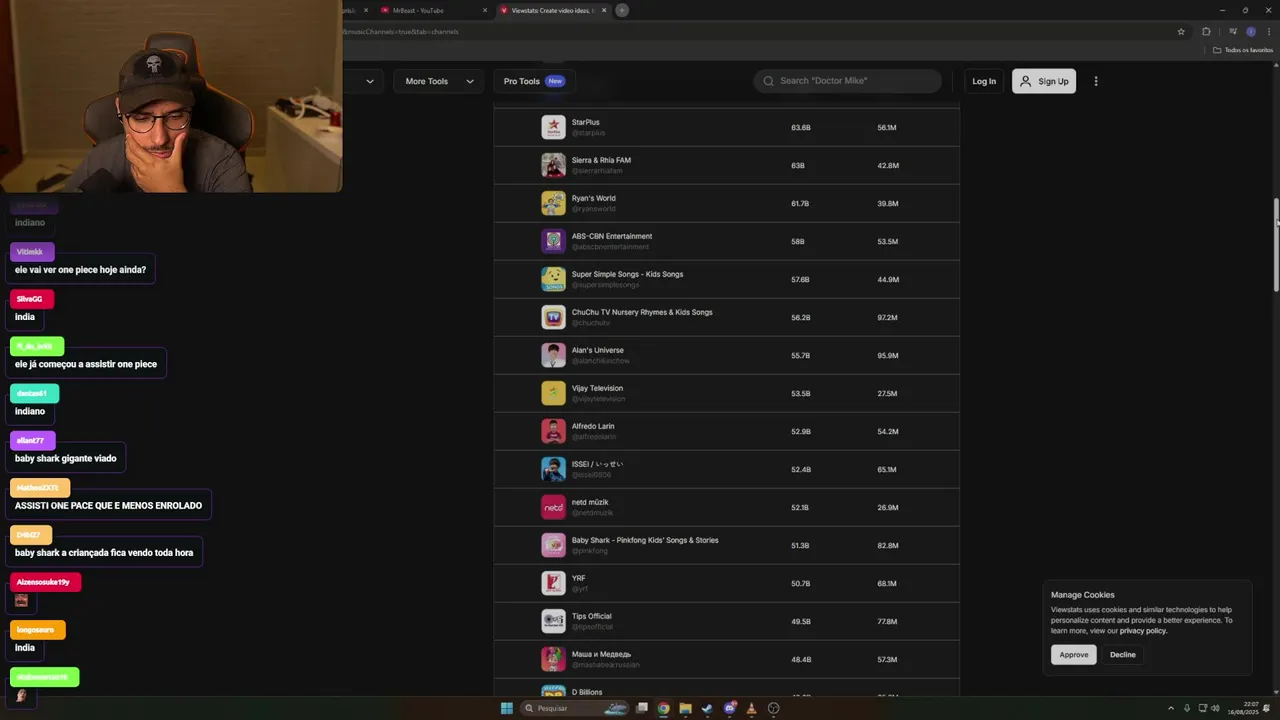Expand the Pro Tools menu
The width and height of the screenshot is (1280, 720).
[534, 81]
